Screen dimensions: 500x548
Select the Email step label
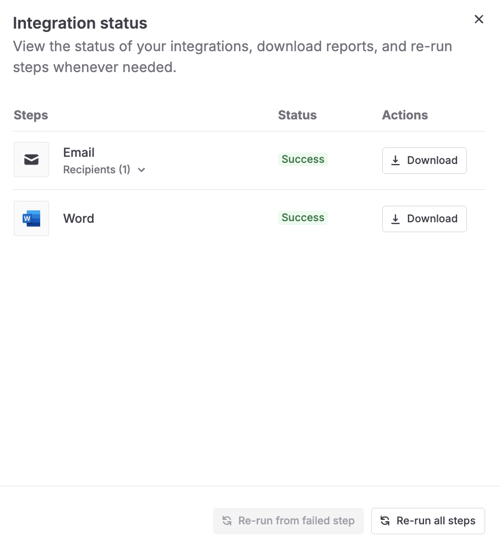click(x=79, y=153)
